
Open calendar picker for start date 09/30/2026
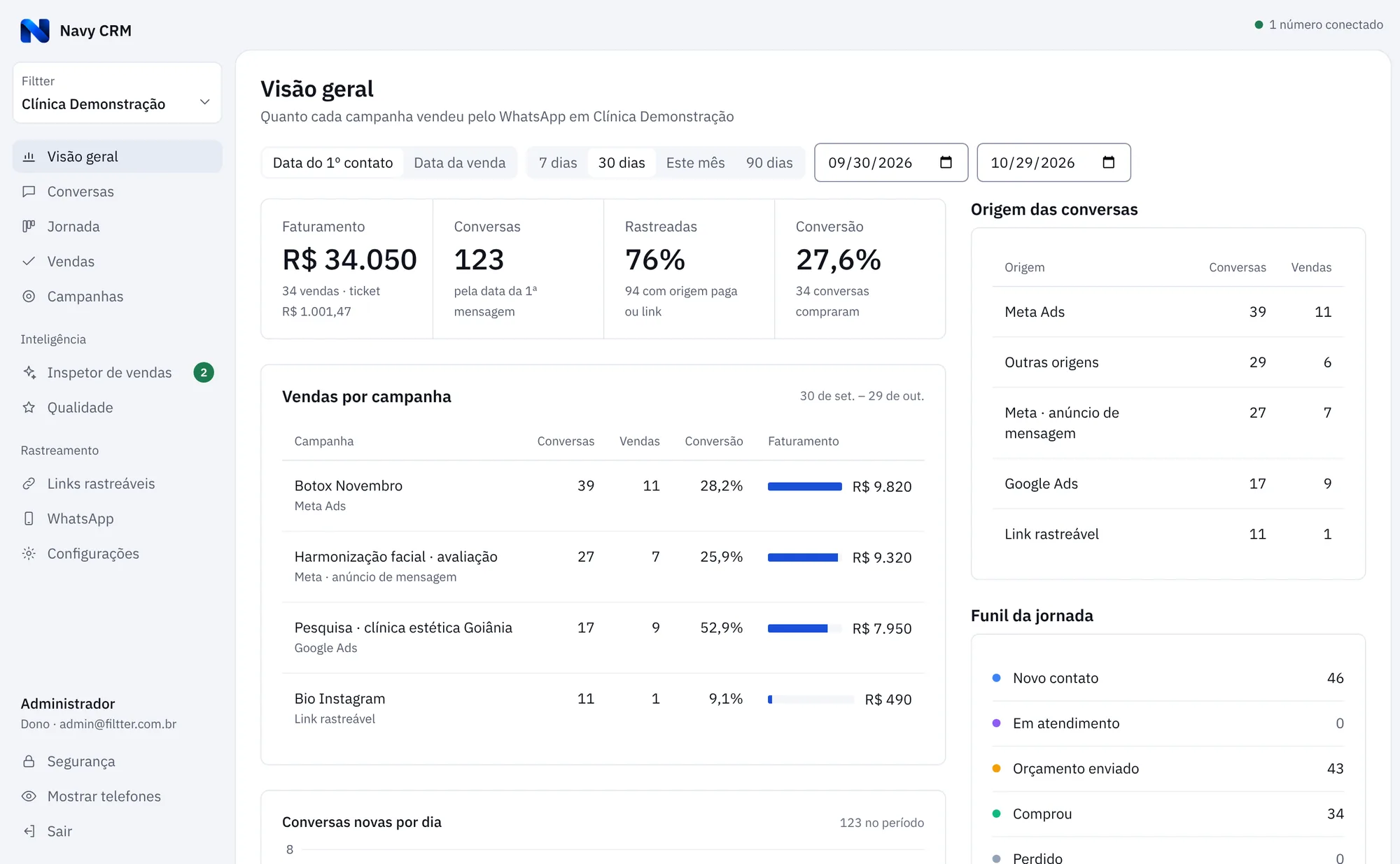pos(946,162)
